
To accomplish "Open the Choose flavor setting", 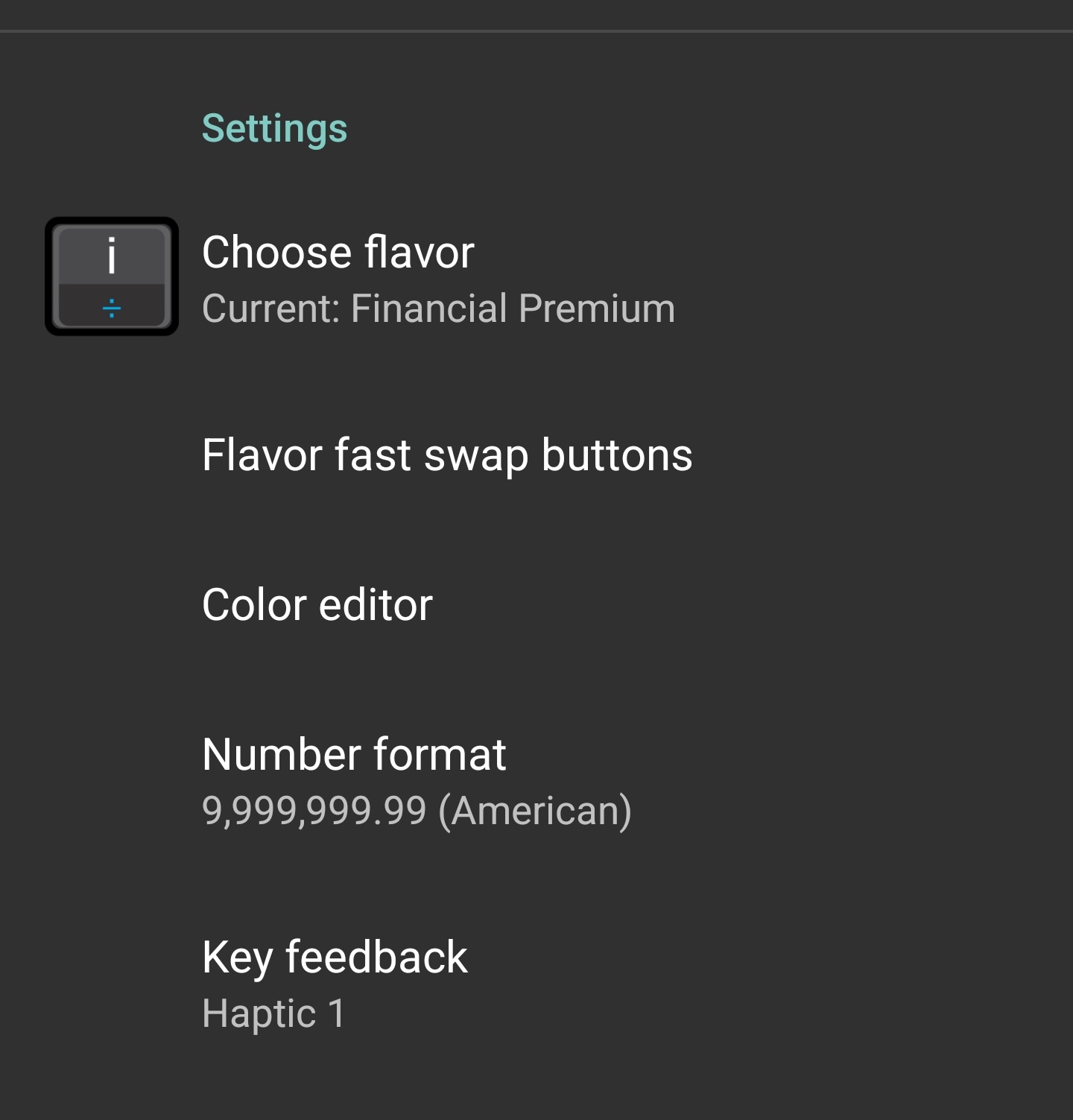I will [338, 253].
